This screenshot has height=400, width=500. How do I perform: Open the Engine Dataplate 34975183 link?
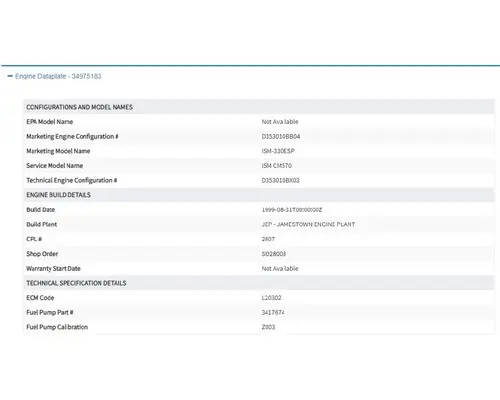58,76
